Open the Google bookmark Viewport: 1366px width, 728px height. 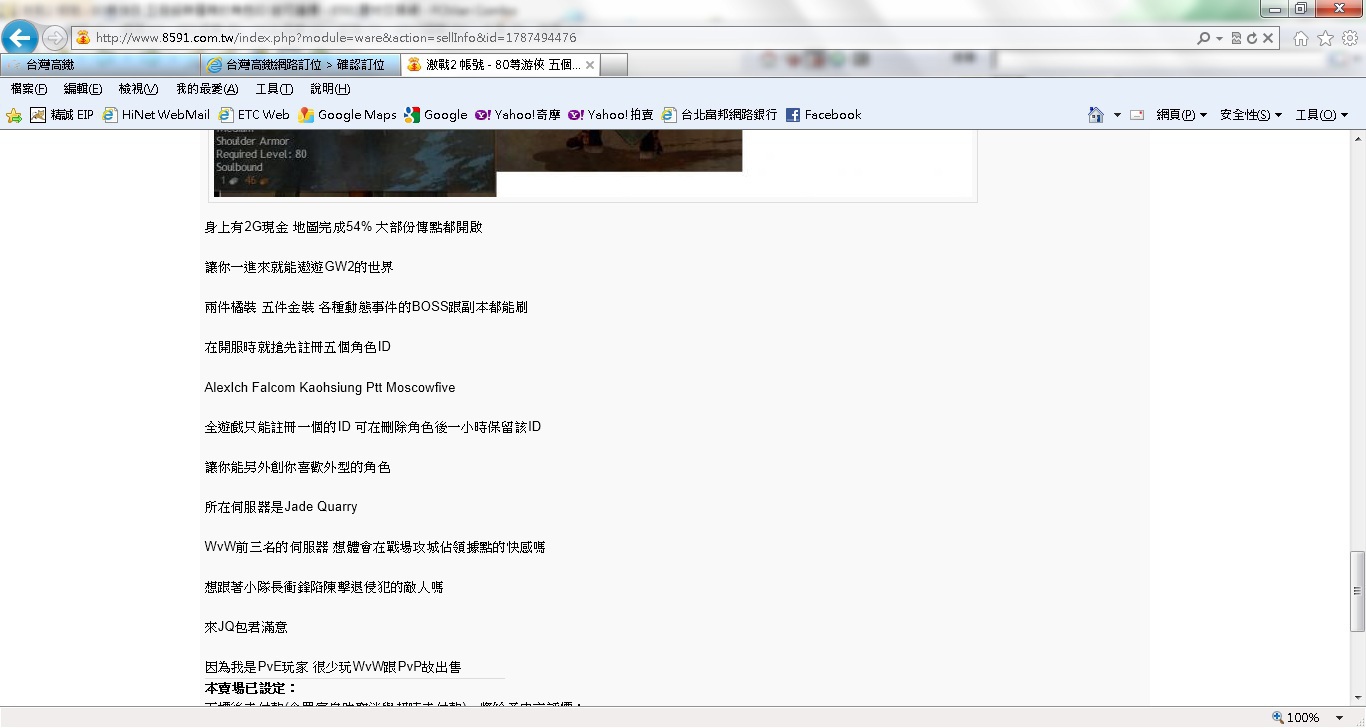pos(436,115)
